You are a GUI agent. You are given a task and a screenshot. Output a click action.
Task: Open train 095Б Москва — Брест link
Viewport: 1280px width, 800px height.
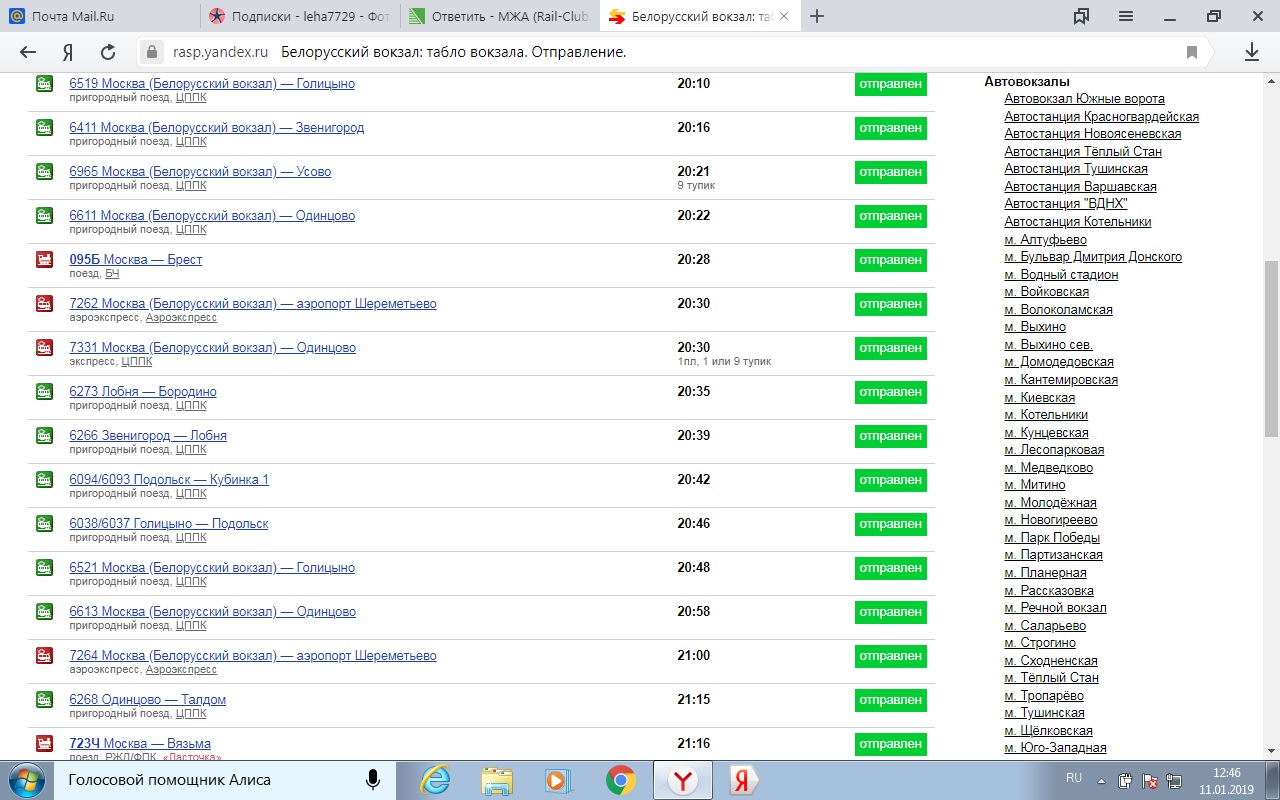pyautogui.click(x=135, y=259)
